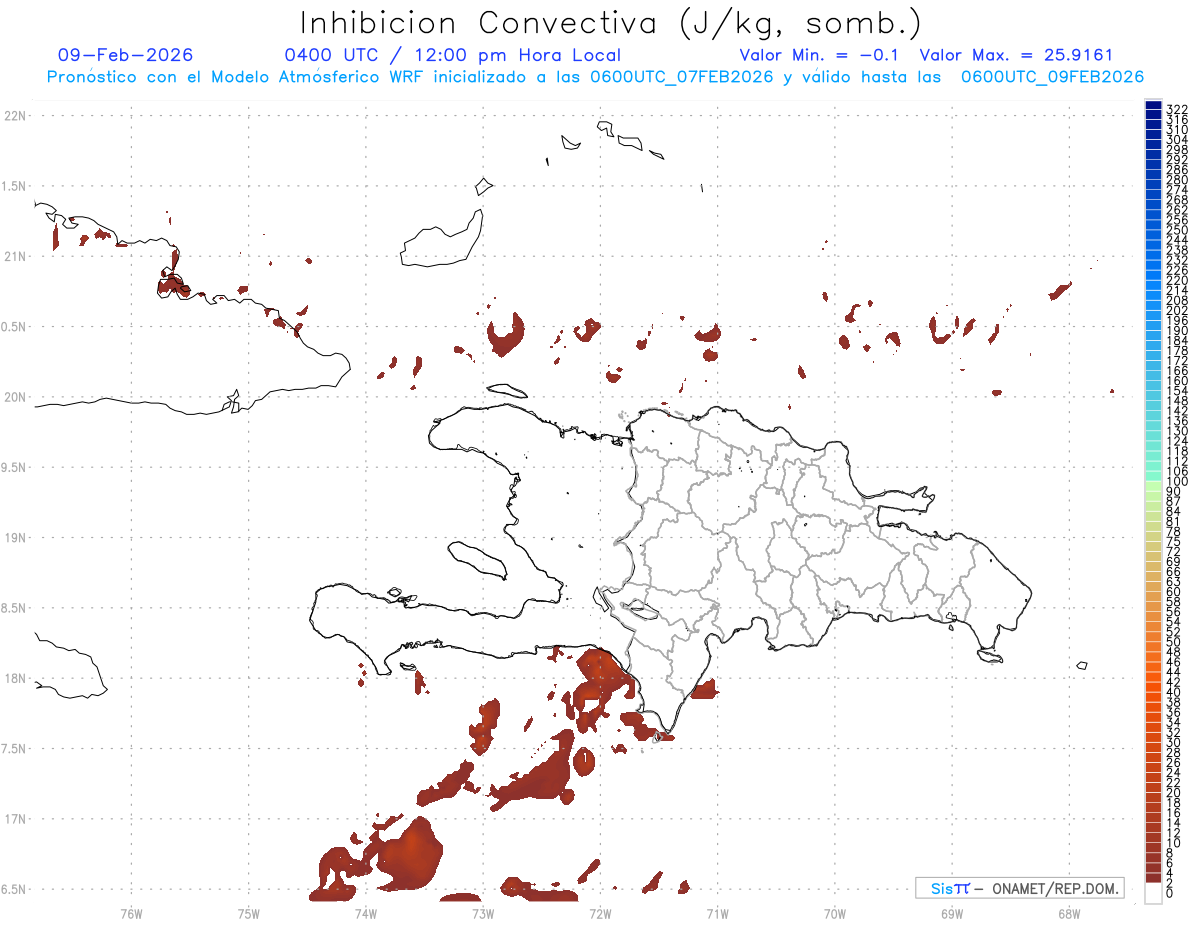Click the "76W" longitude label

pyautogui.click(x=131, y=913)
